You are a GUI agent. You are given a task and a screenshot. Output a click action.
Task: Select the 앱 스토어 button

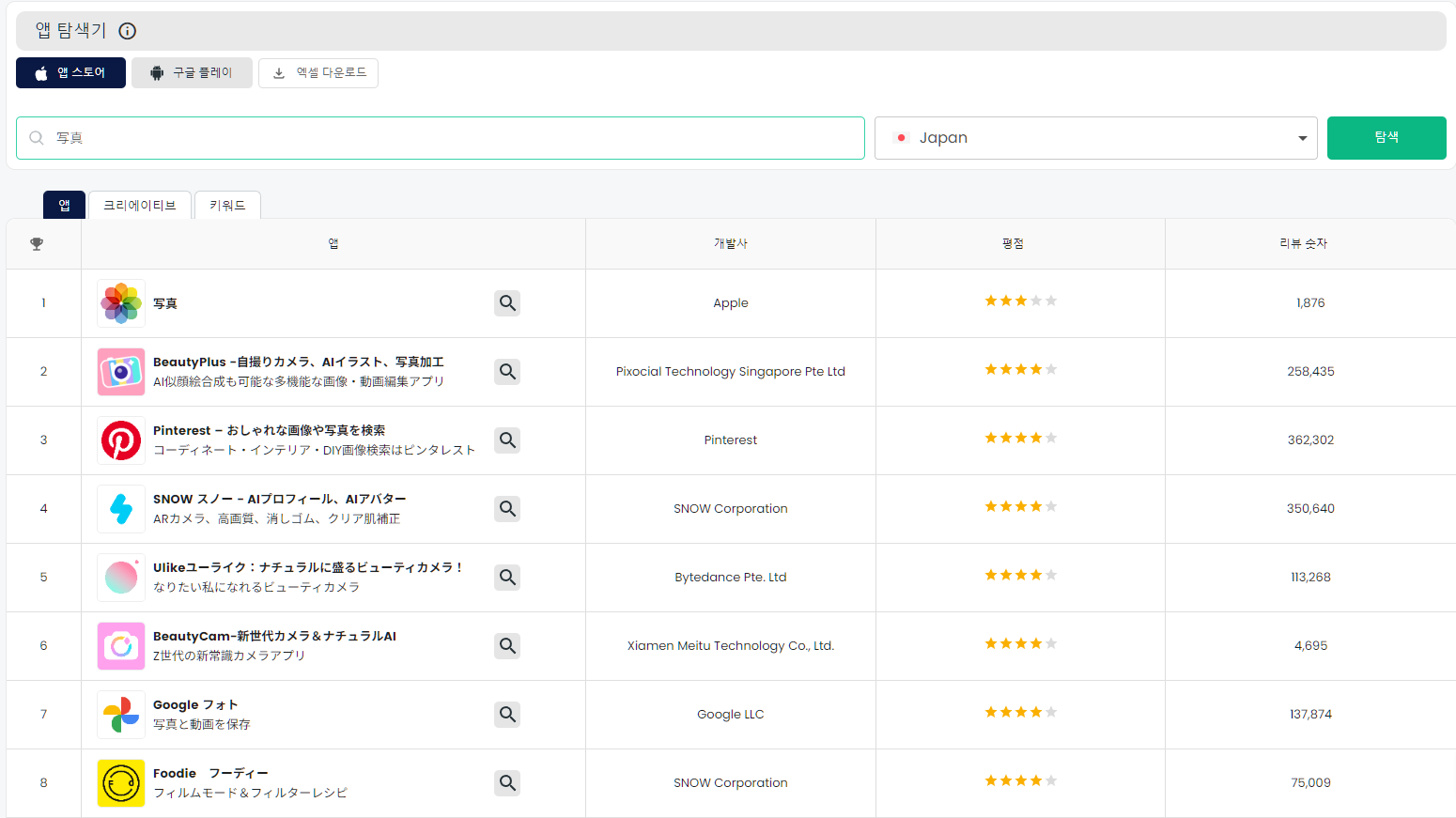(70, 72)
